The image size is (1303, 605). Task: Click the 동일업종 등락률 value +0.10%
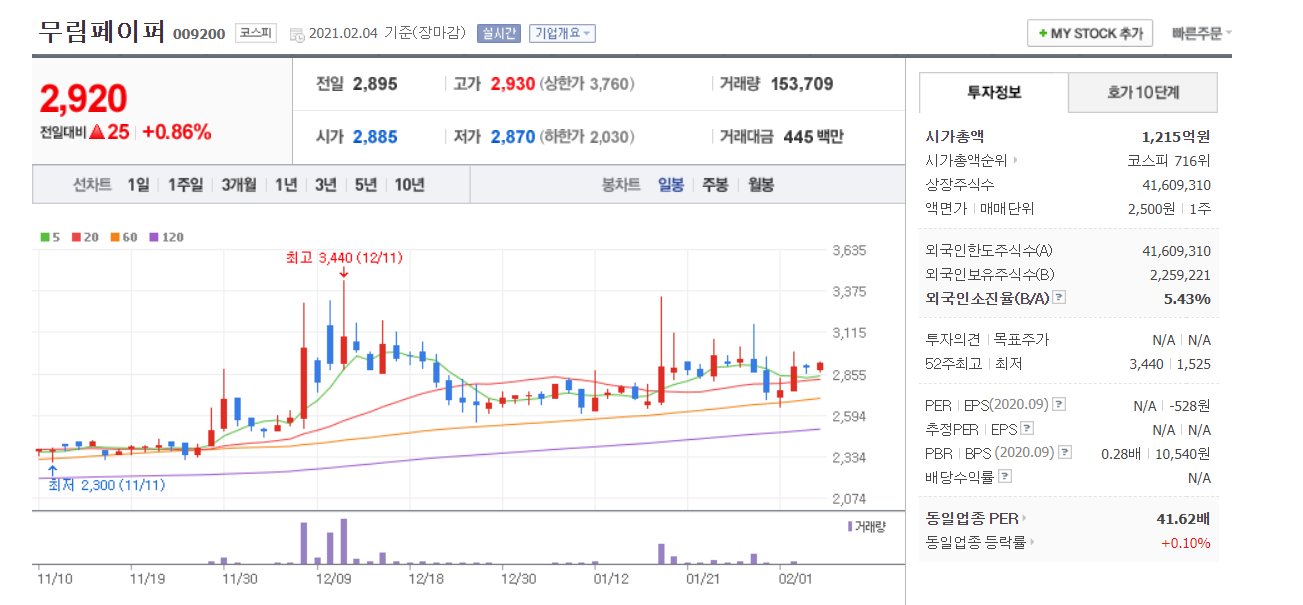pos(1185,542)
